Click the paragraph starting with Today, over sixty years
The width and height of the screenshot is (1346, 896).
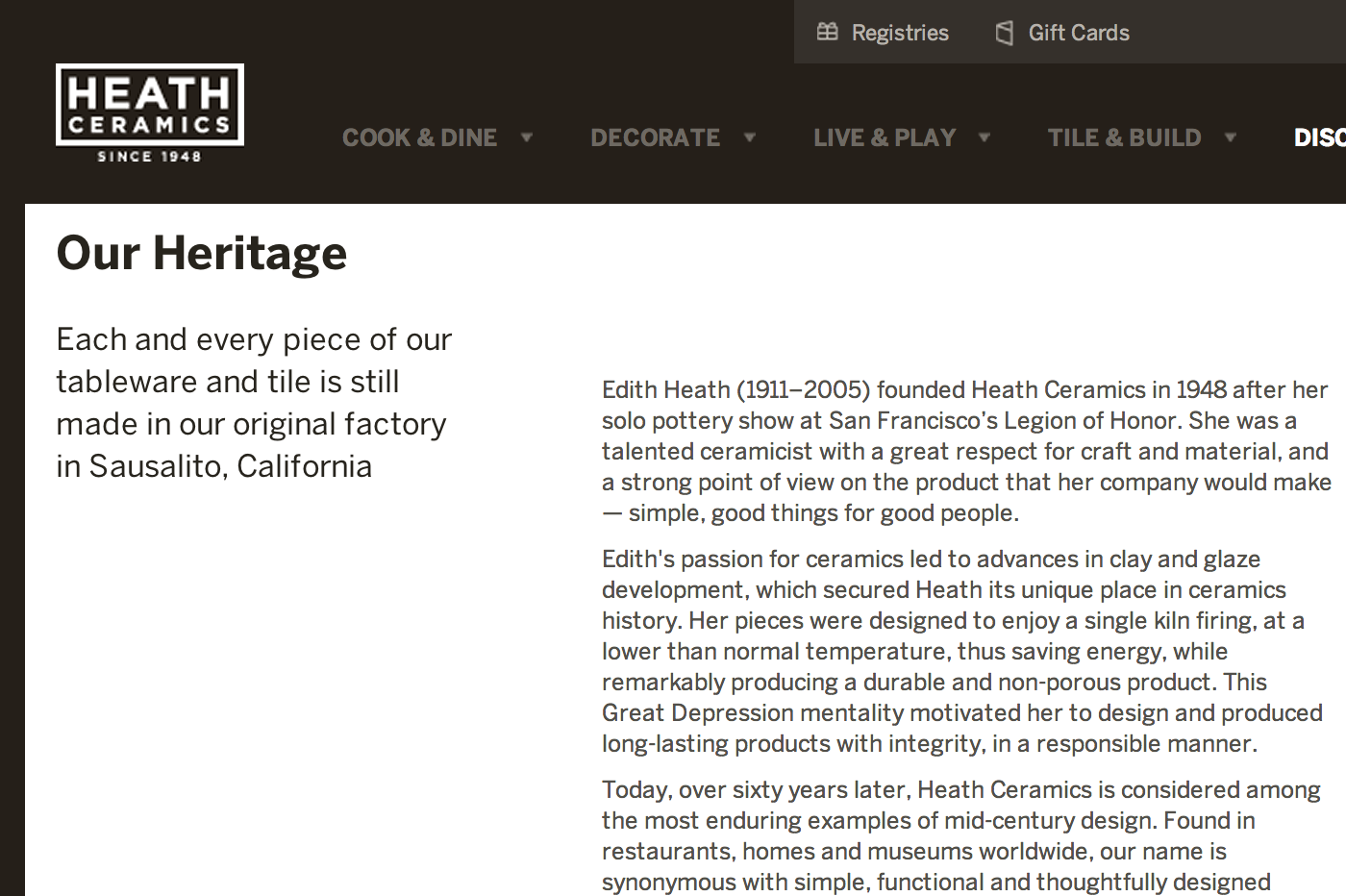click(961, 835)
